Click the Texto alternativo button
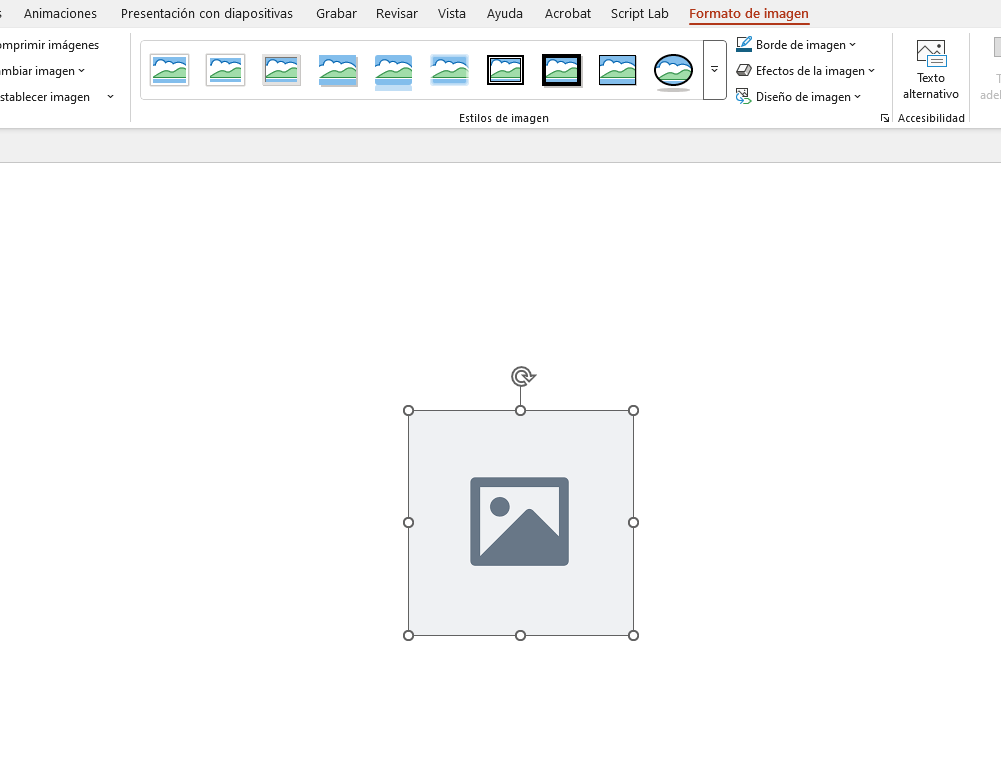 click(930, 70)
